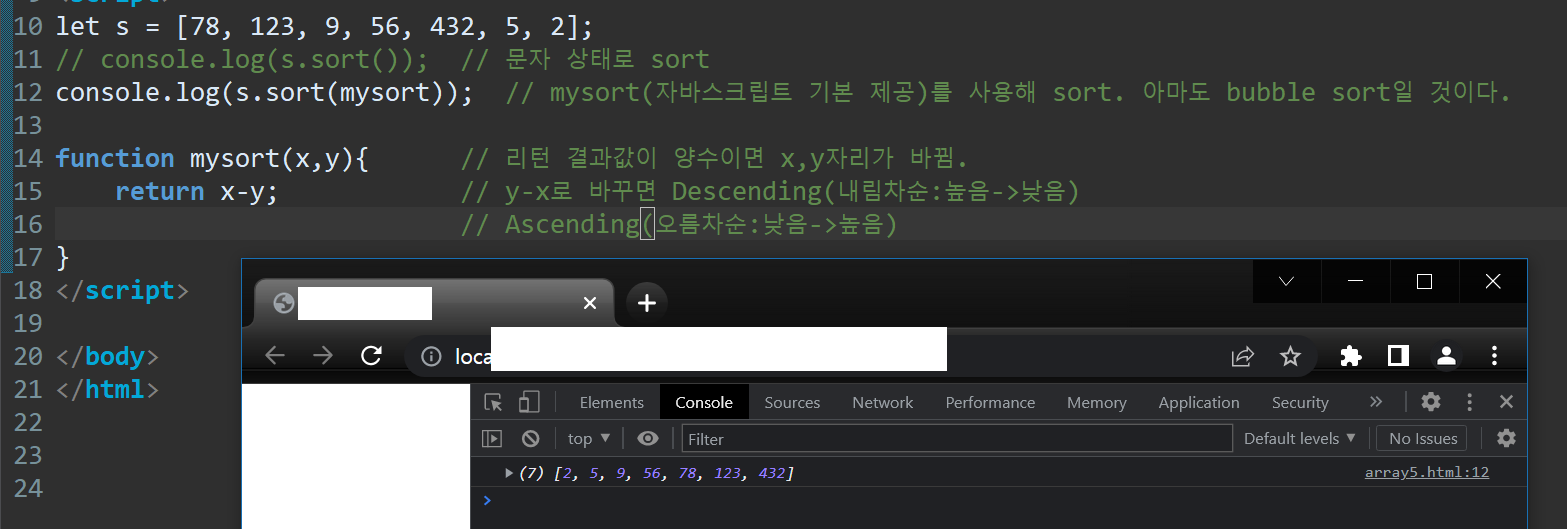
Task: Switch to the Network tab
Action: [x=882, y=402]
